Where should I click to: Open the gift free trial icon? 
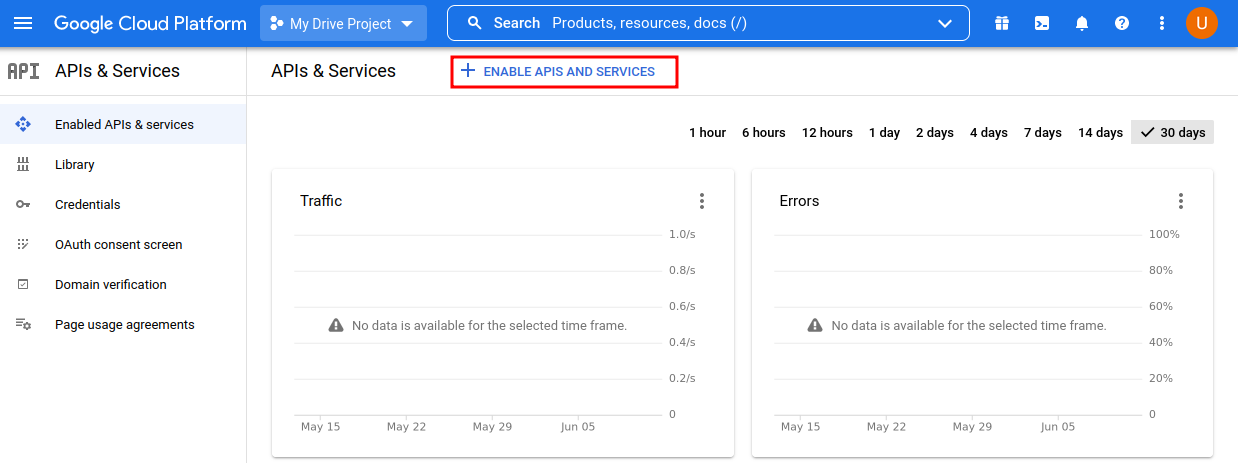(1002, 23)
